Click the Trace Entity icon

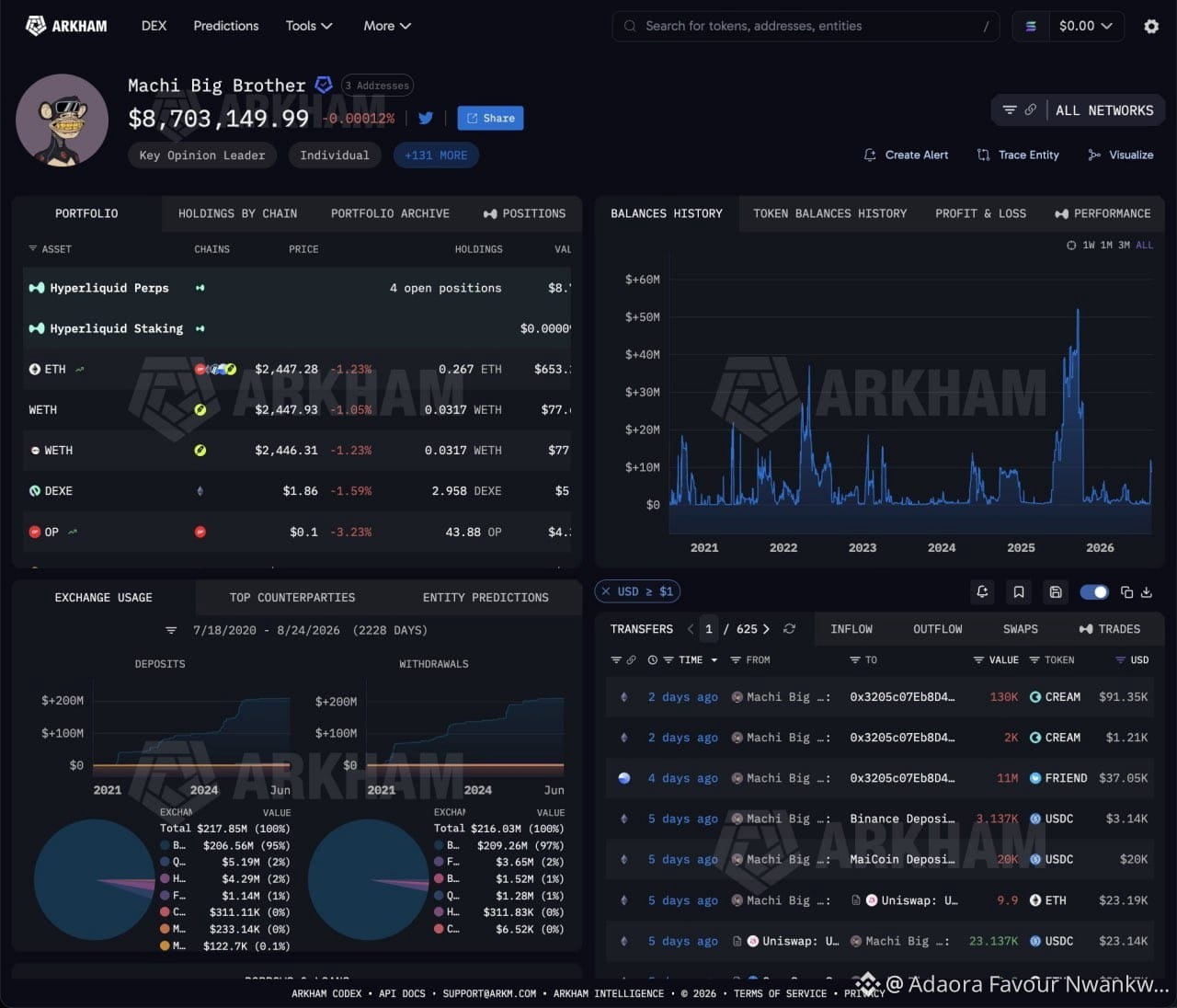(x=984, y=155)
